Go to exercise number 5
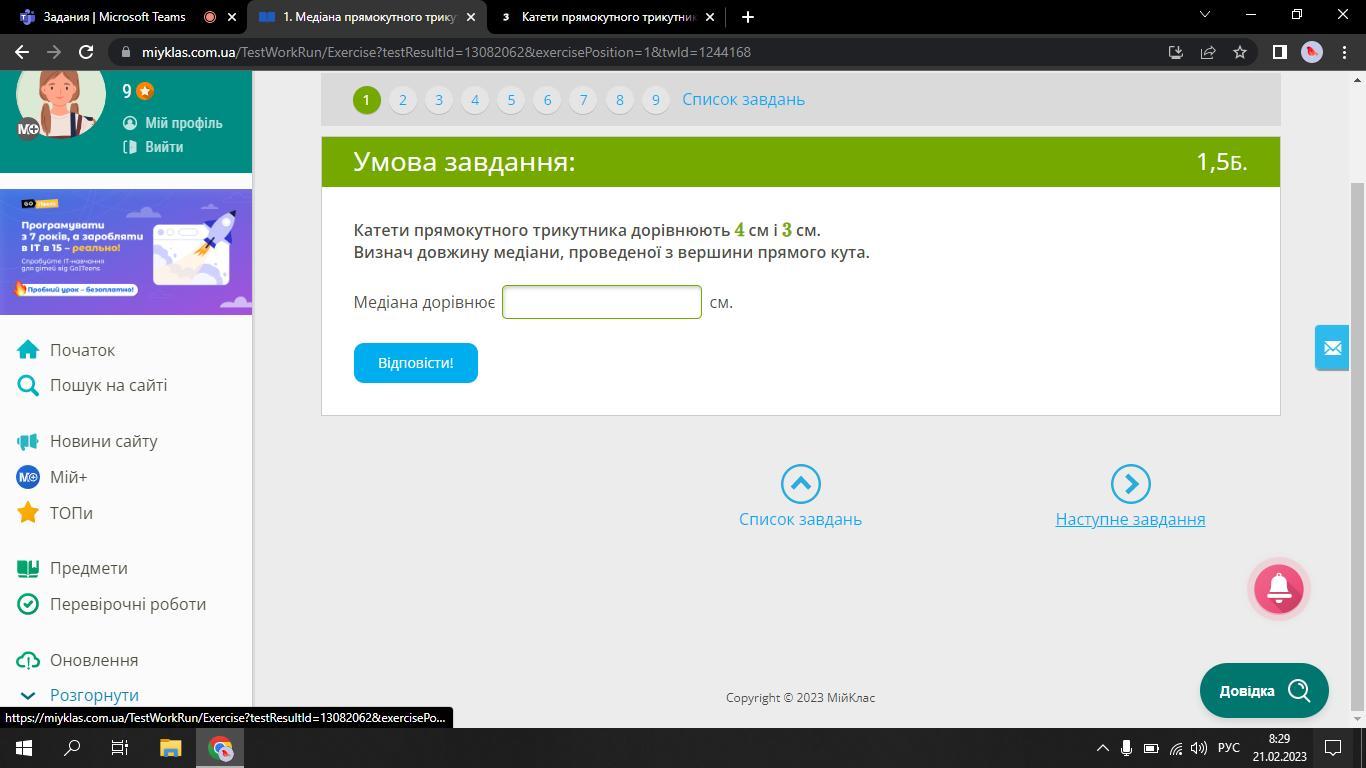 coord(511,100)
